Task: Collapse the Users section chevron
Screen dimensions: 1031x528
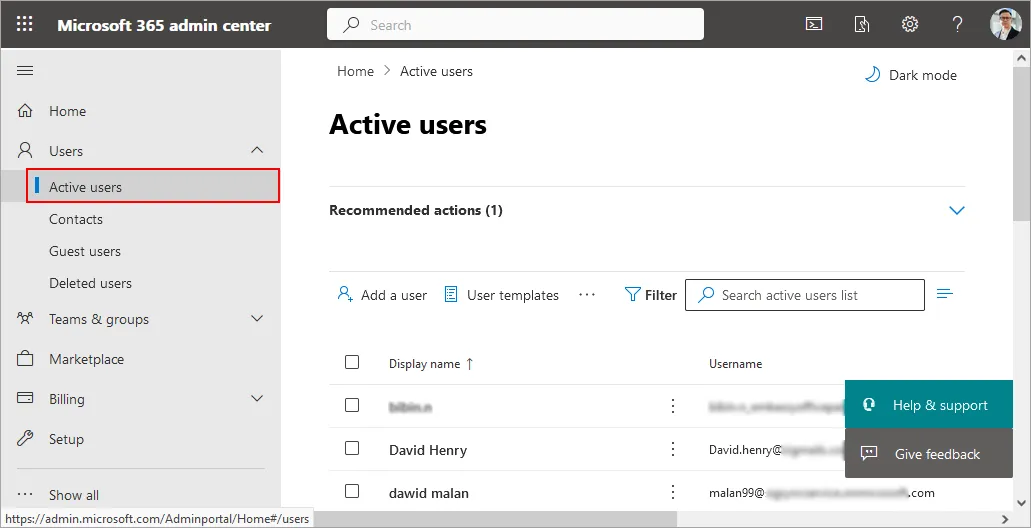Action: point(257,150)
